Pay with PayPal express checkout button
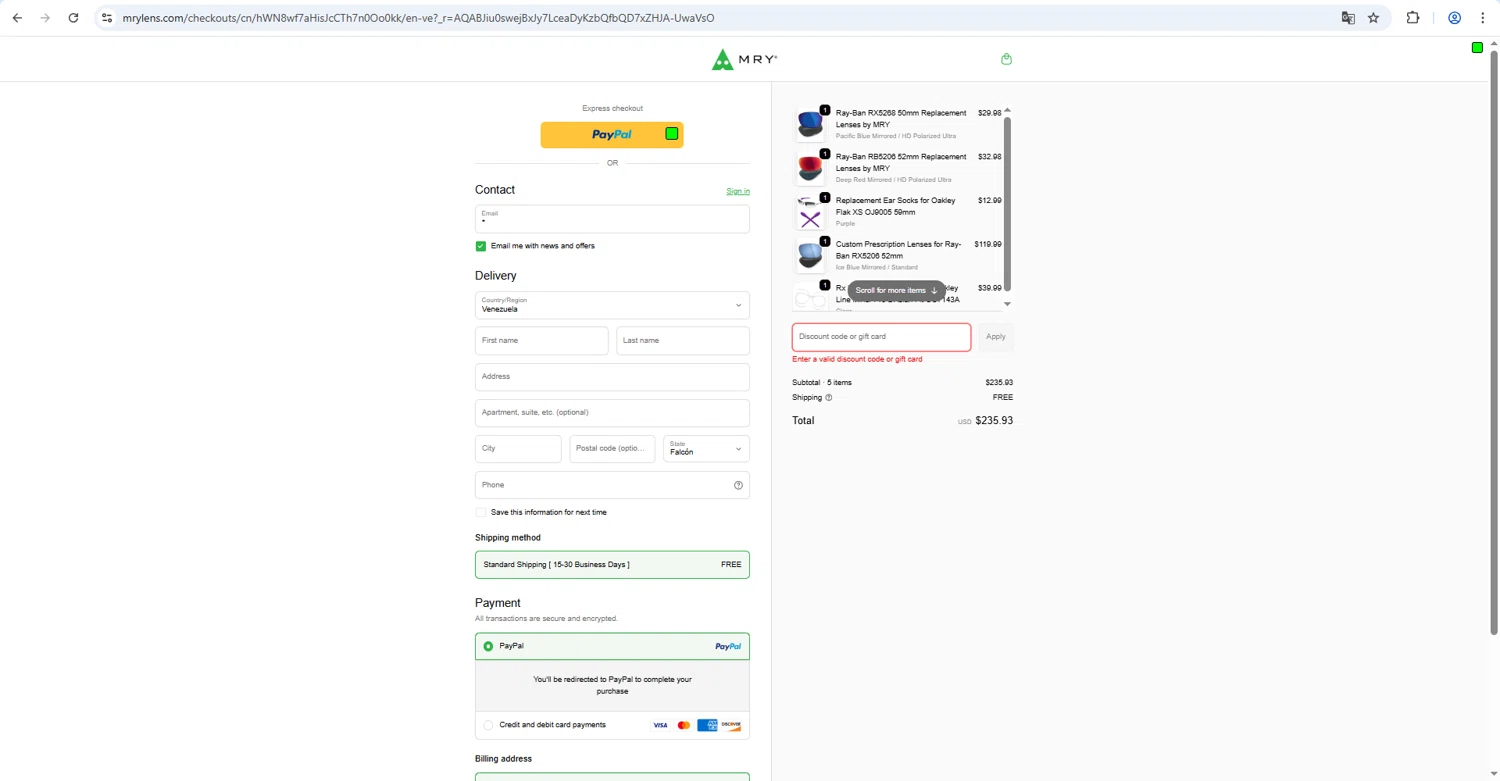The image size is (1500, 781). (612, 135)
